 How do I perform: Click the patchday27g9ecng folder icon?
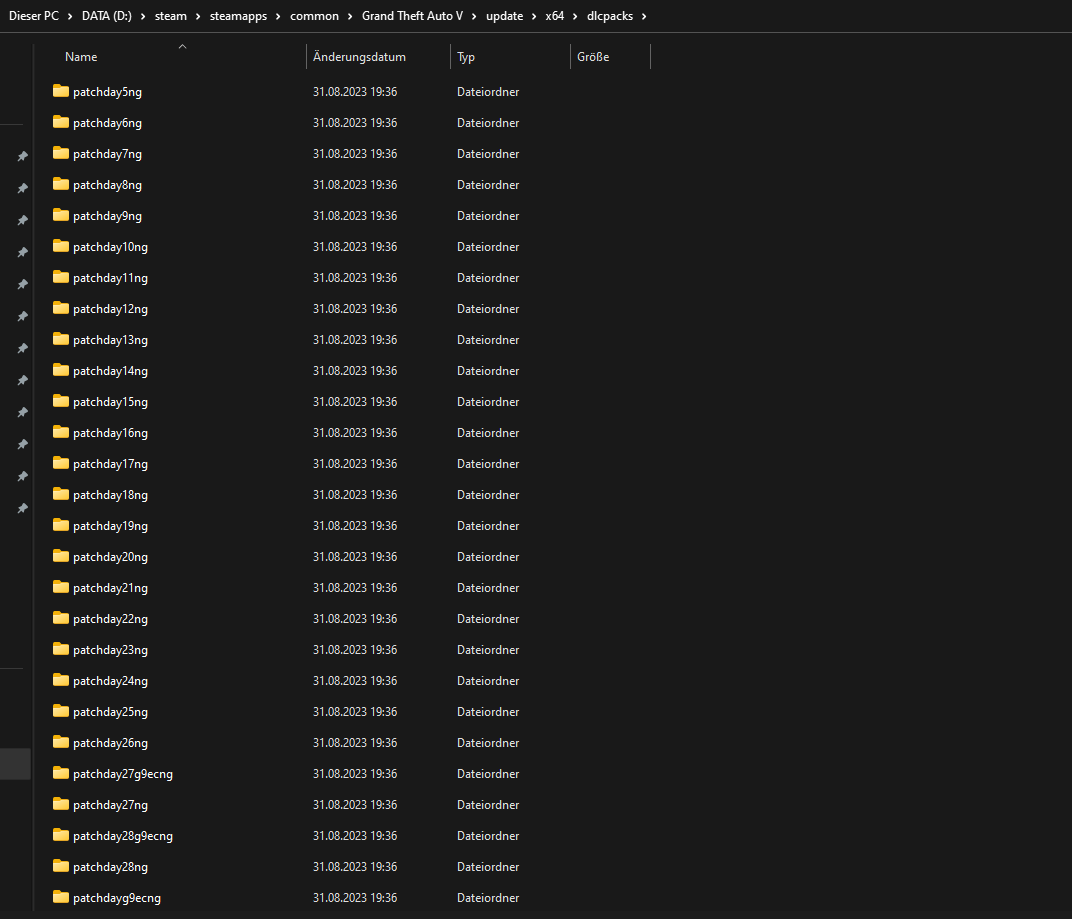click(x=61, y=773)
